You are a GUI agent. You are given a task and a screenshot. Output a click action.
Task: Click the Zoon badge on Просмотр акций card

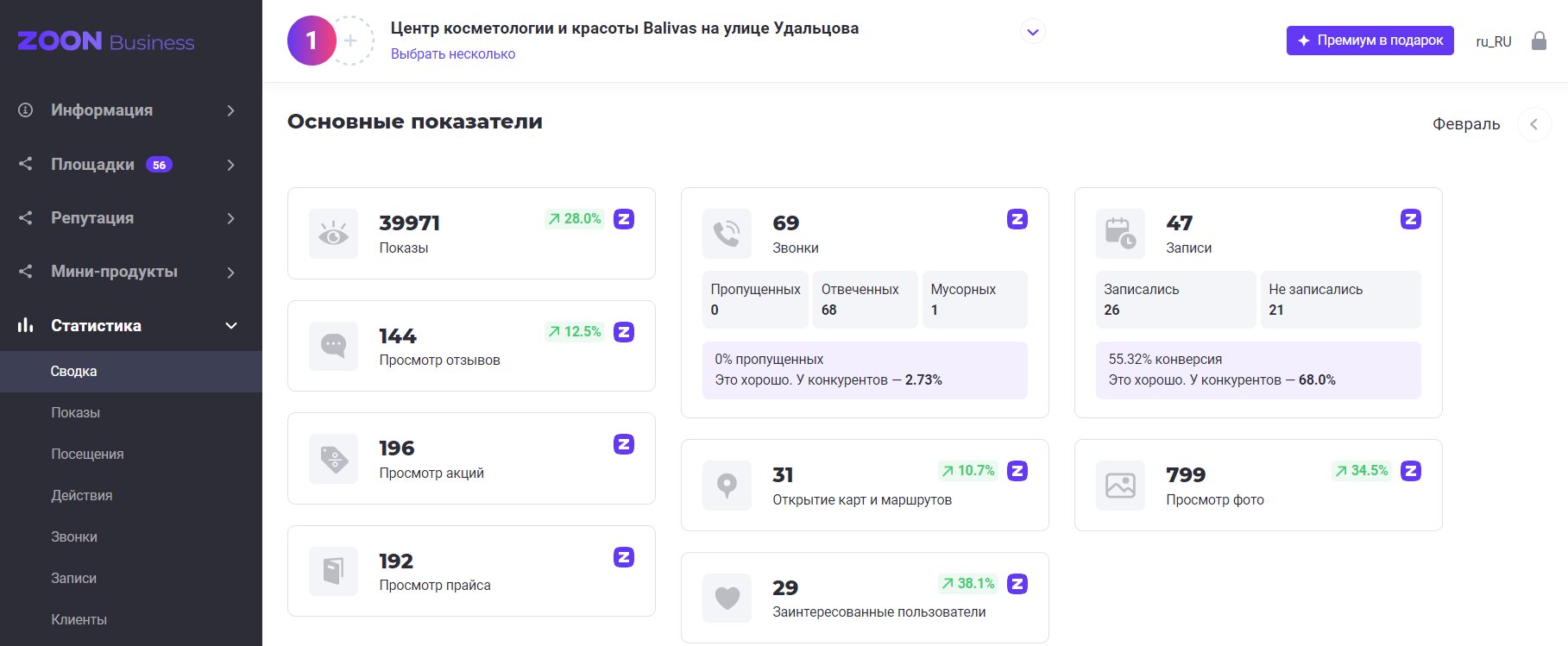624,444
